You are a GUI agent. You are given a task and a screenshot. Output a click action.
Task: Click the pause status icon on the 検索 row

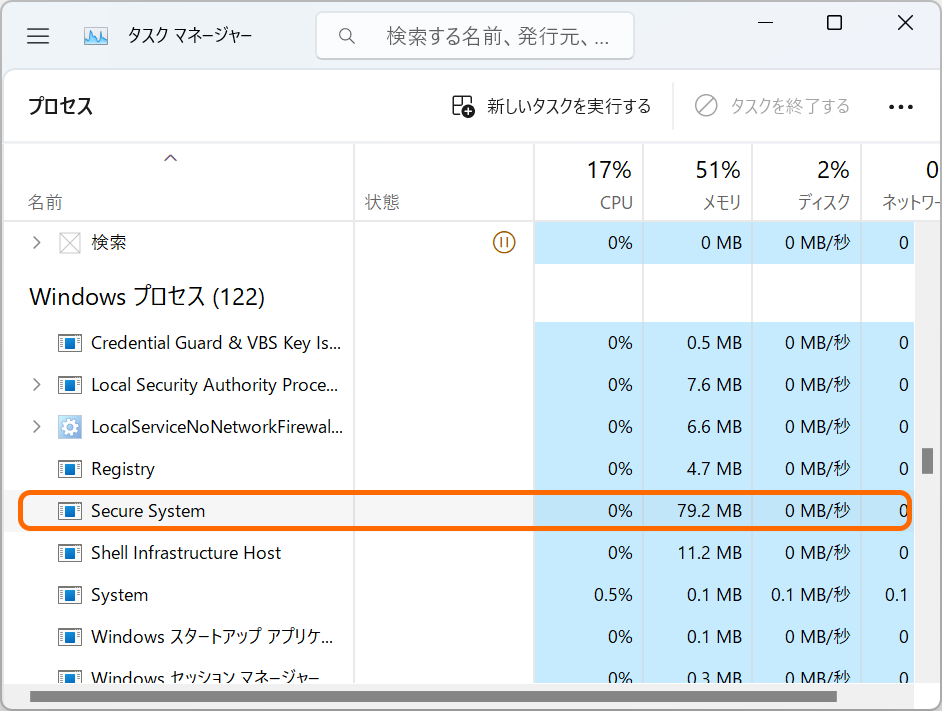(504, 242)
